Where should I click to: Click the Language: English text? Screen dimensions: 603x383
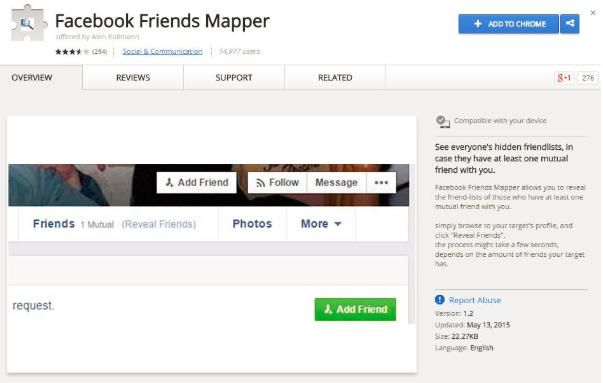coord(464,348)
